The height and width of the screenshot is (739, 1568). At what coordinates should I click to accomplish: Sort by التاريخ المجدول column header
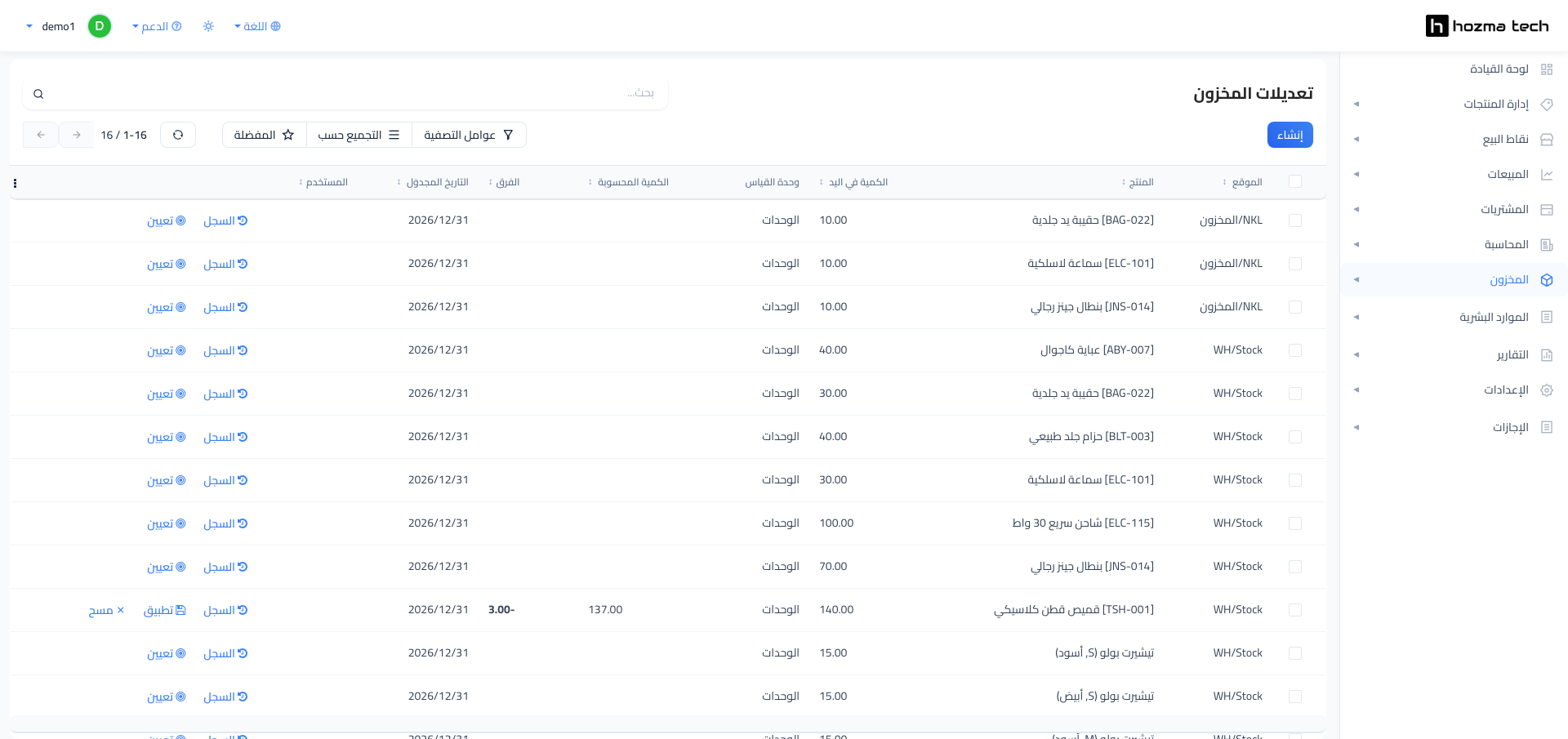click(x=433, y=182)
